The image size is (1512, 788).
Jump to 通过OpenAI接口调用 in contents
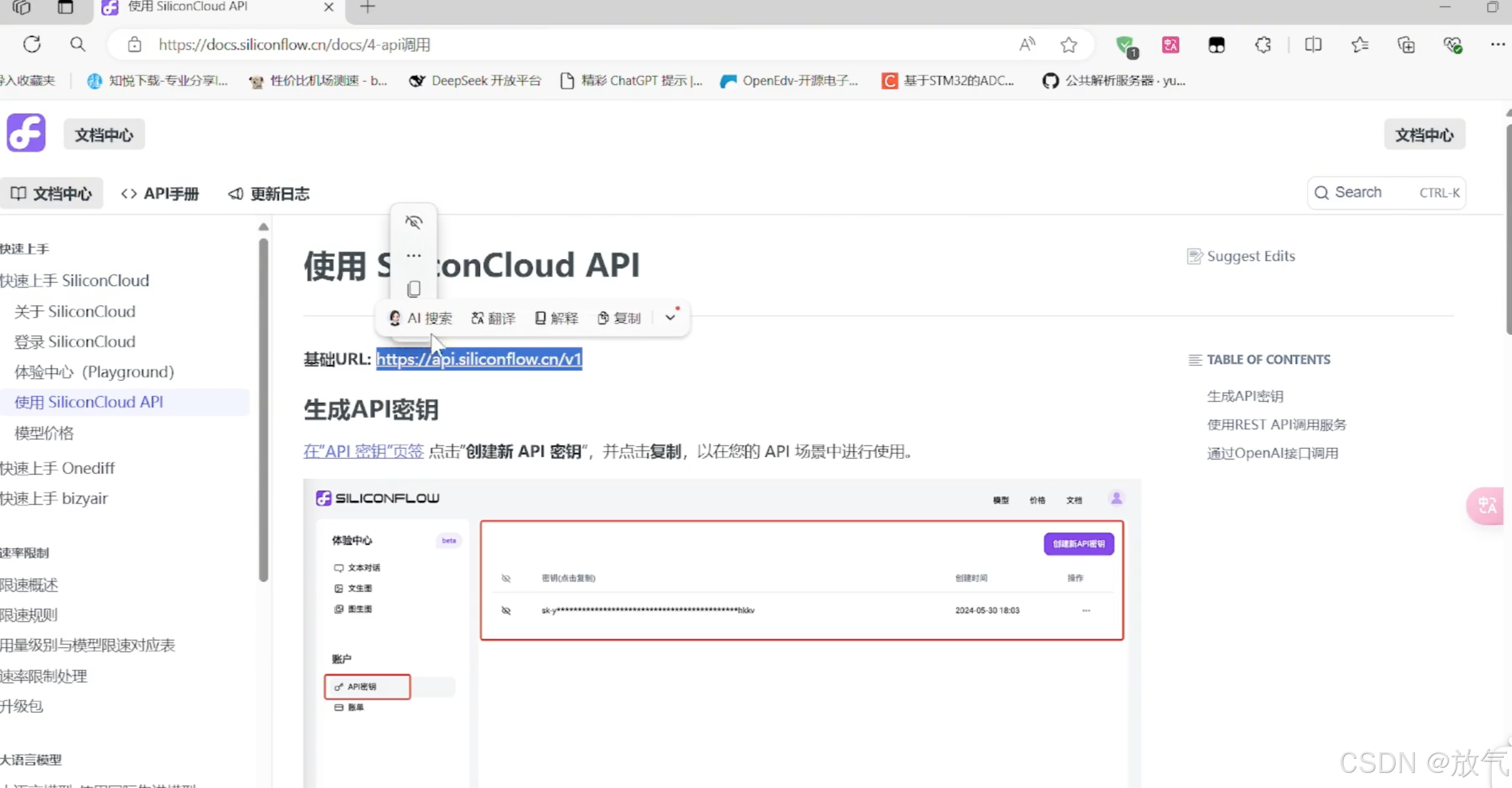click(1272, 452)
